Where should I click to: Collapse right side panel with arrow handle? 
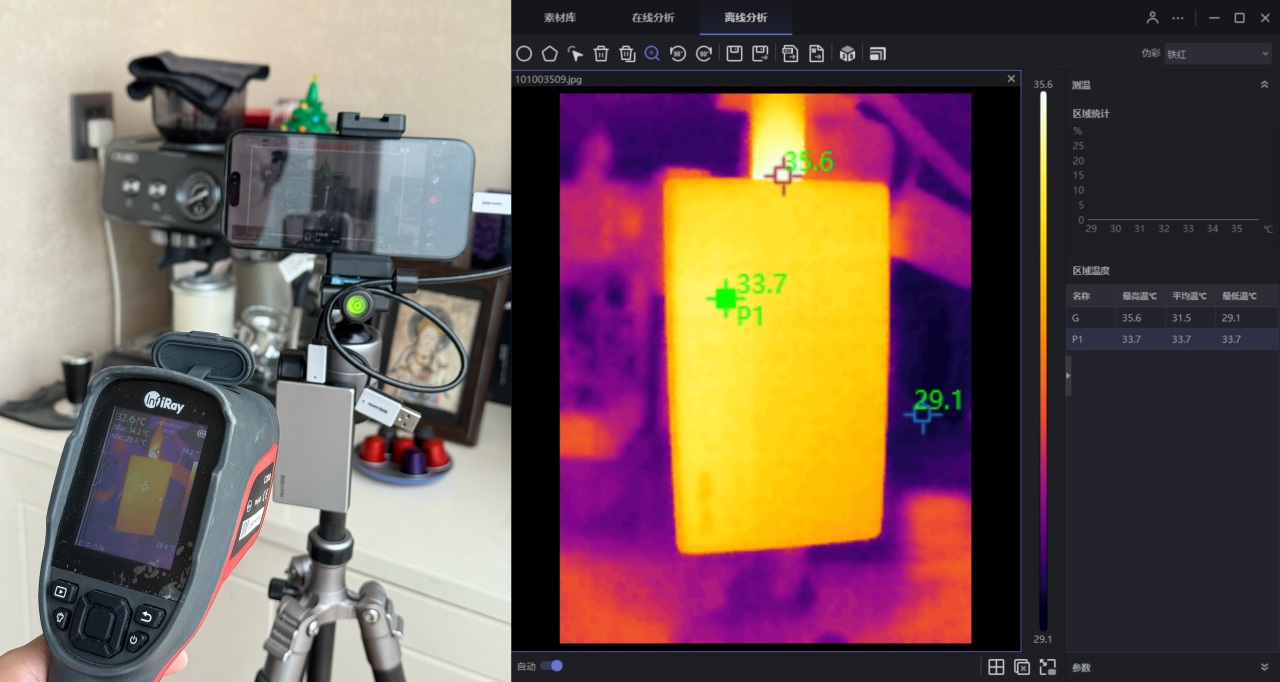(1068, 375)
